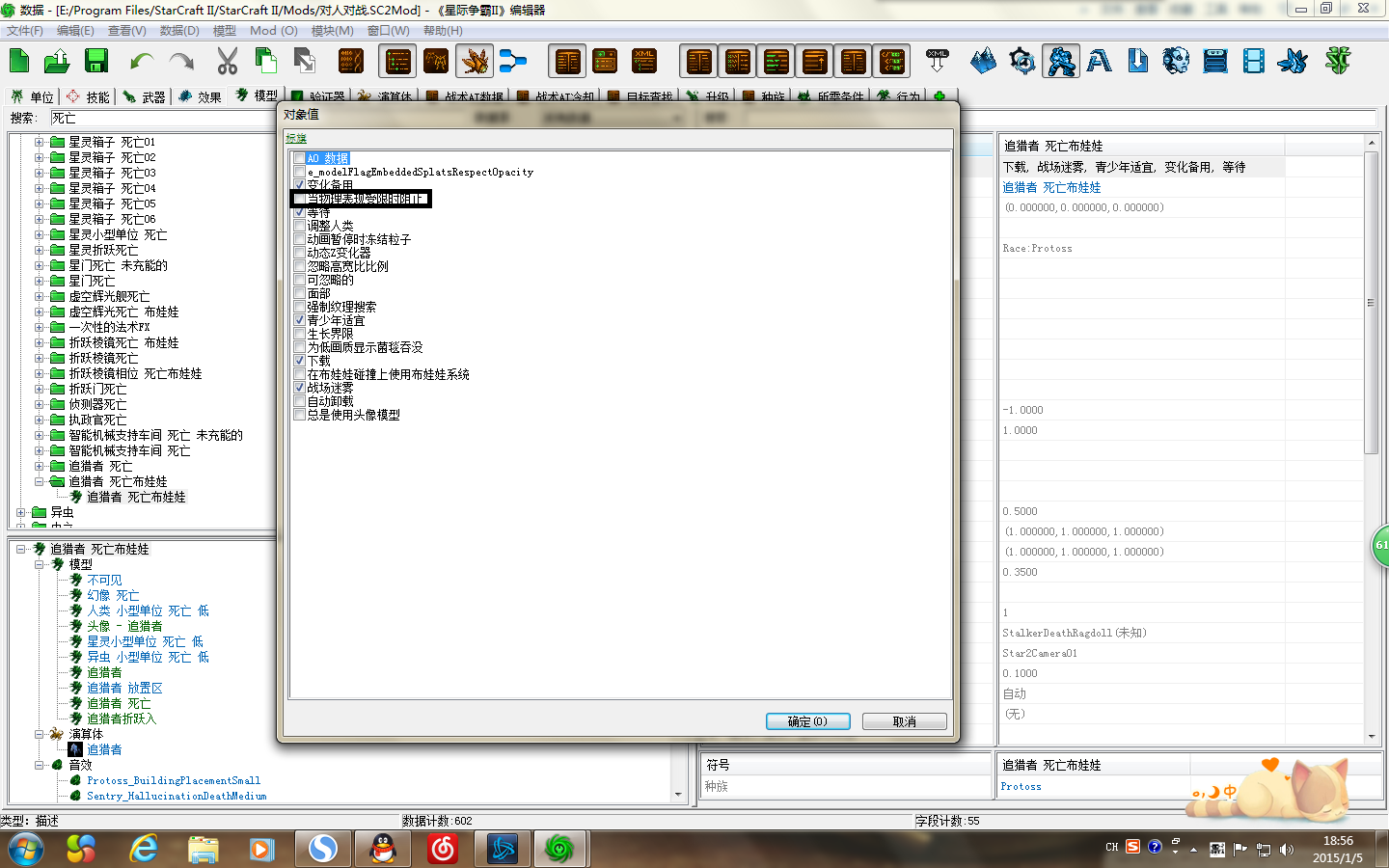Toggle the AO 数据 checkbox
The image size is (1389, 868).
(x=299, y=158)
